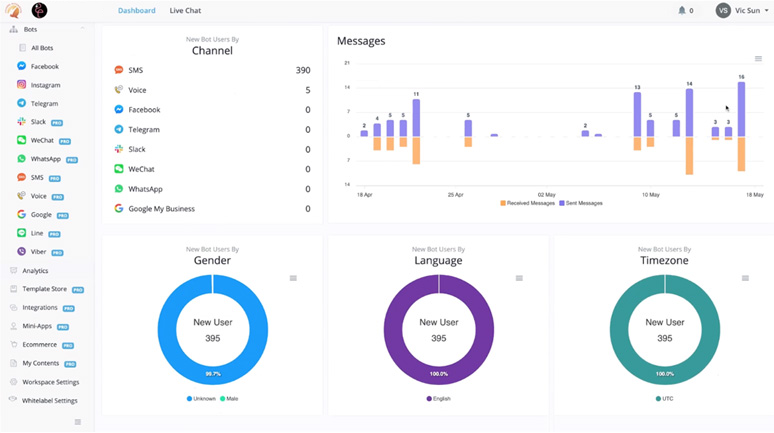Select the Dashboard tab
Viewport: 774px width, 433px height.
(x=136, y=11)
